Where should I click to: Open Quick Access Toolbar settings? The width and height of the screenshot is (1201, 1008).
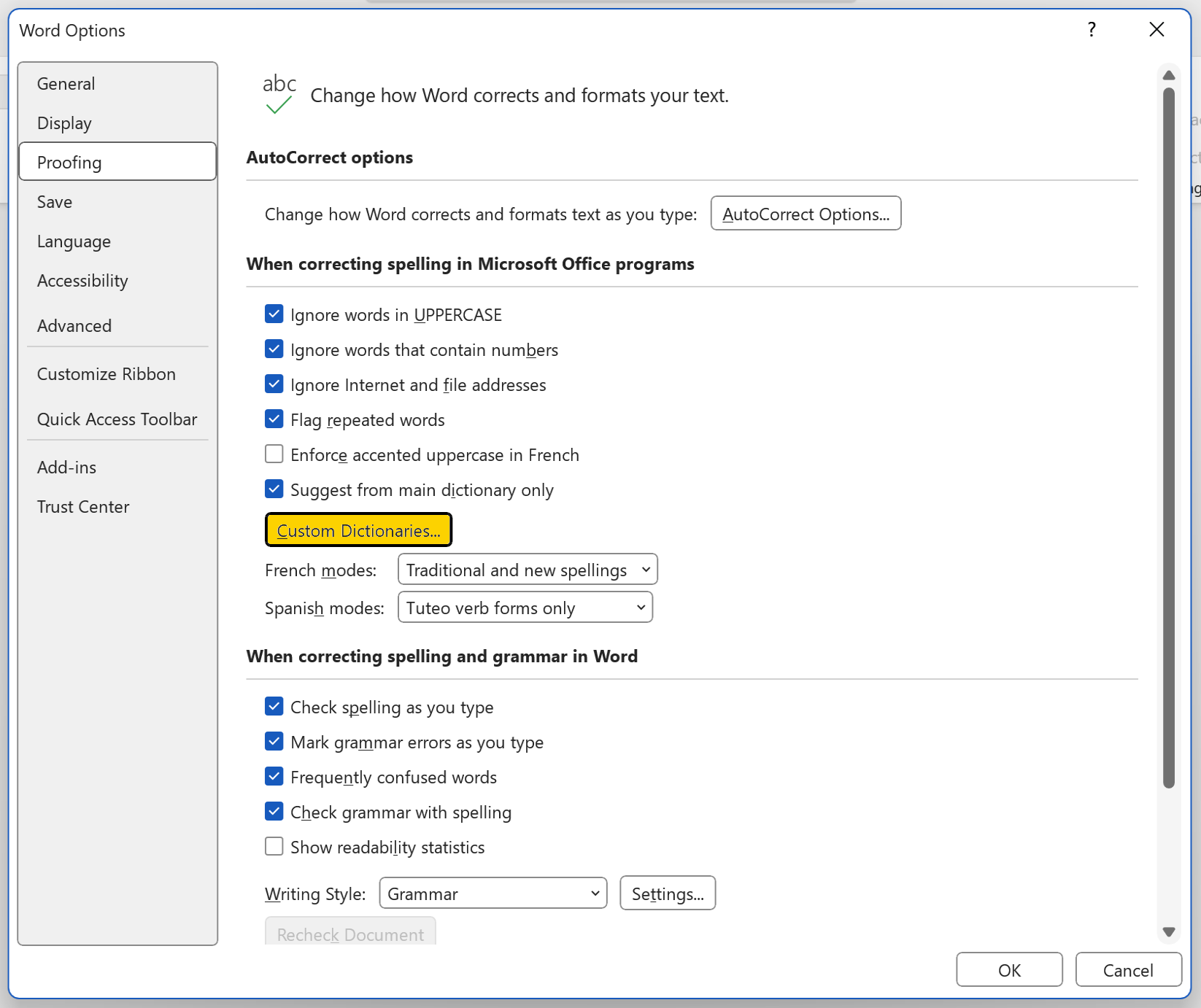point(117,419)
